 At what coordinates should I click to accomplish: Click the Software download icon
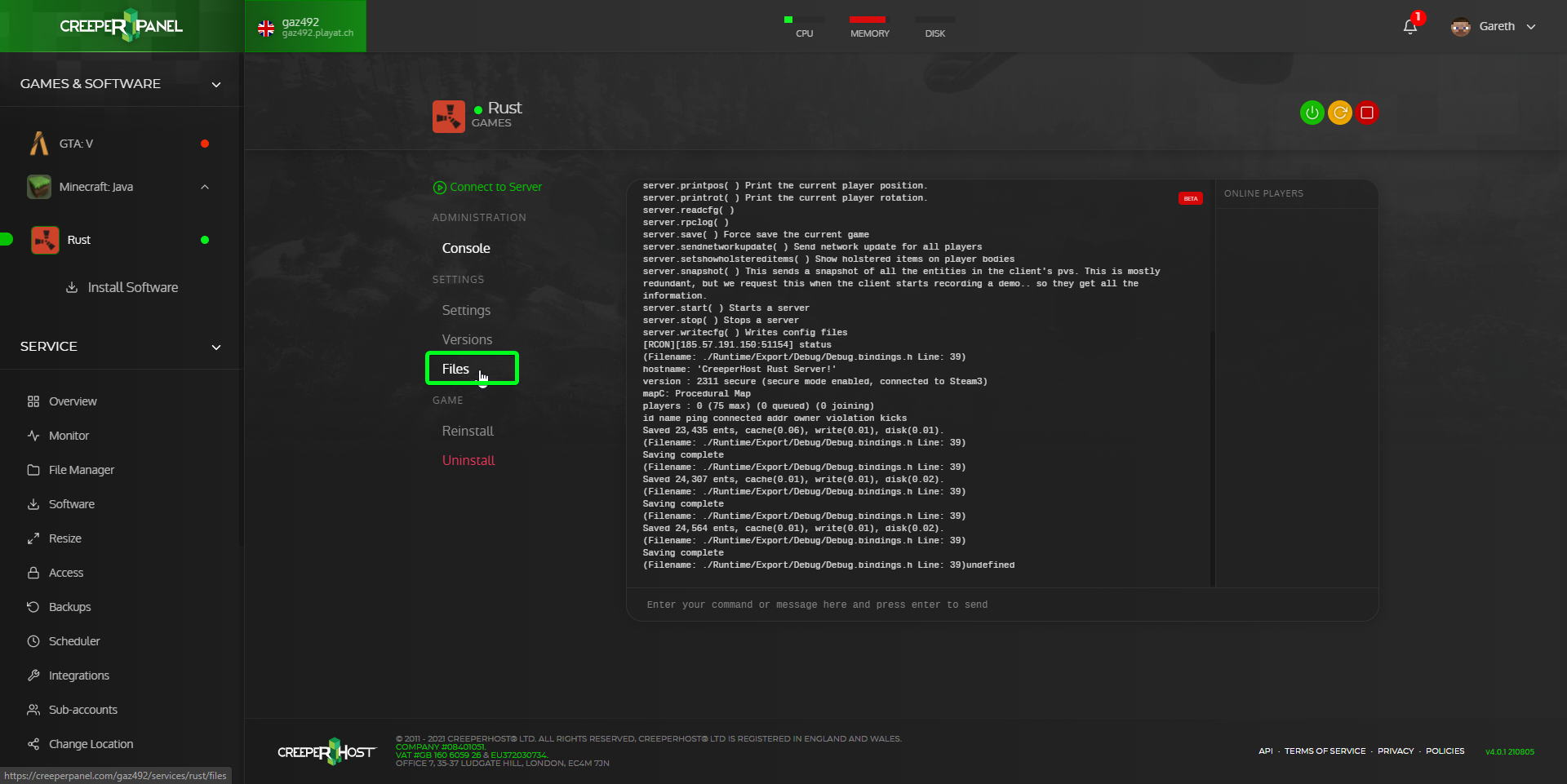point(33,504)
